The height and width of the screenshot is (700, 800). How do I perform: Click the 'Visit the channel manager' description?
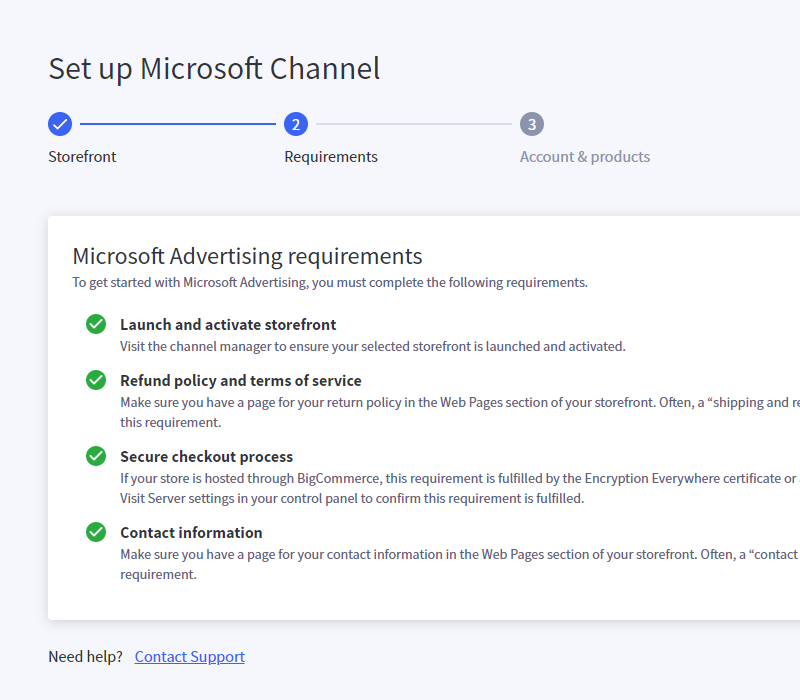[372, 346]
